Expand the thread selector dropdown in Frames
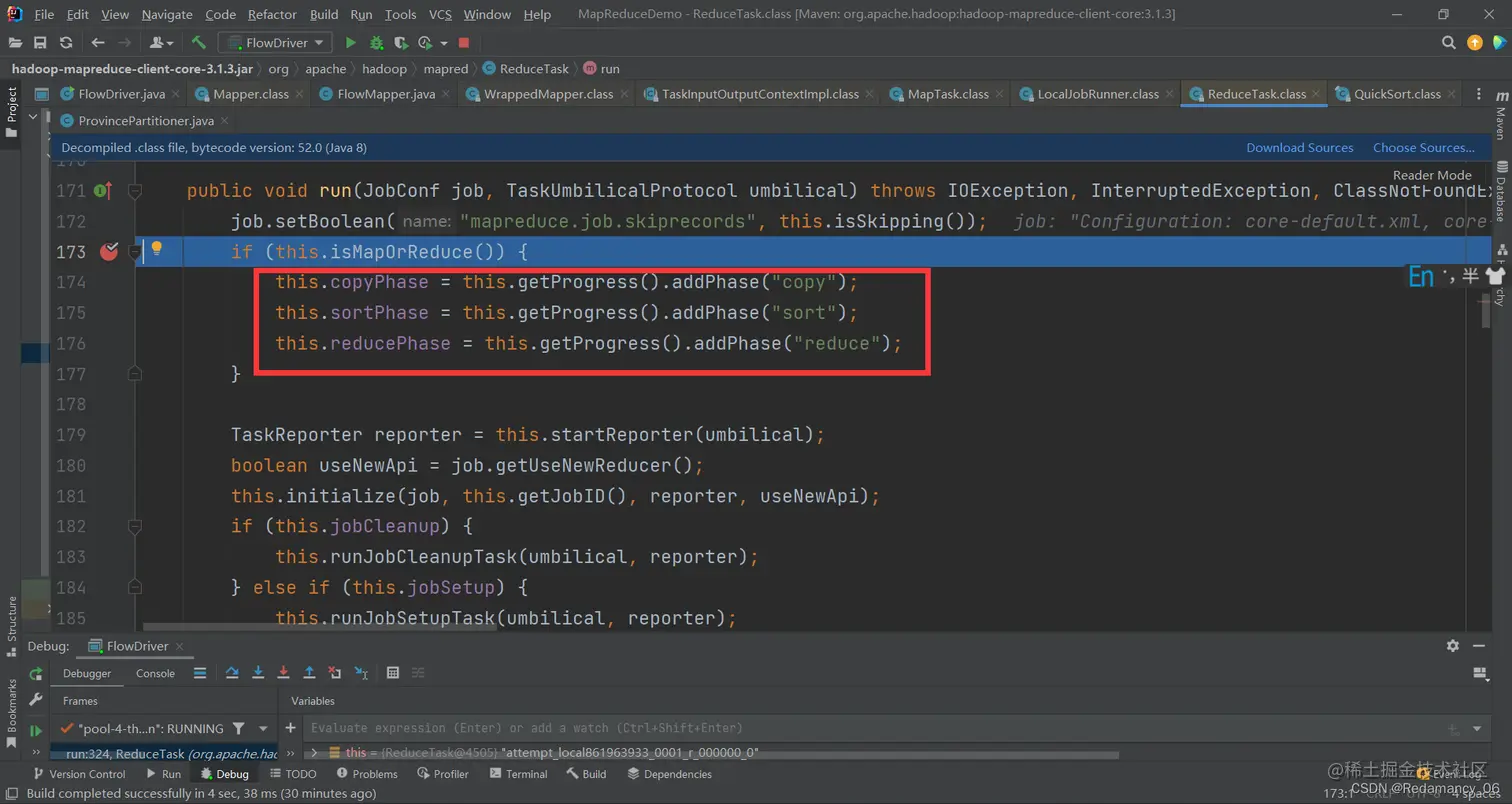Image resolution: width=1512 pixels, height=804 pixels. click(264, 729)
